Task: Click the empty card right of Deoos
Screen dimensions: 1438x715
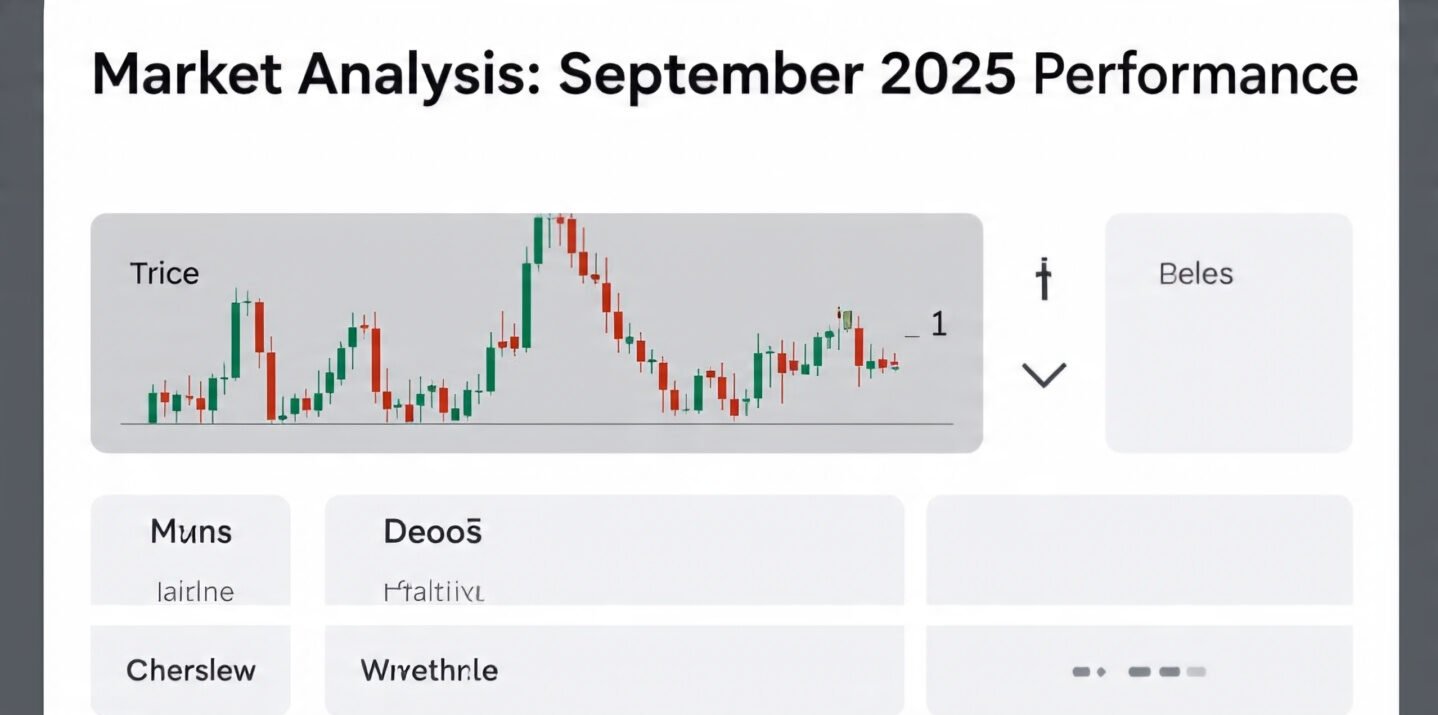Action: 1139,549
